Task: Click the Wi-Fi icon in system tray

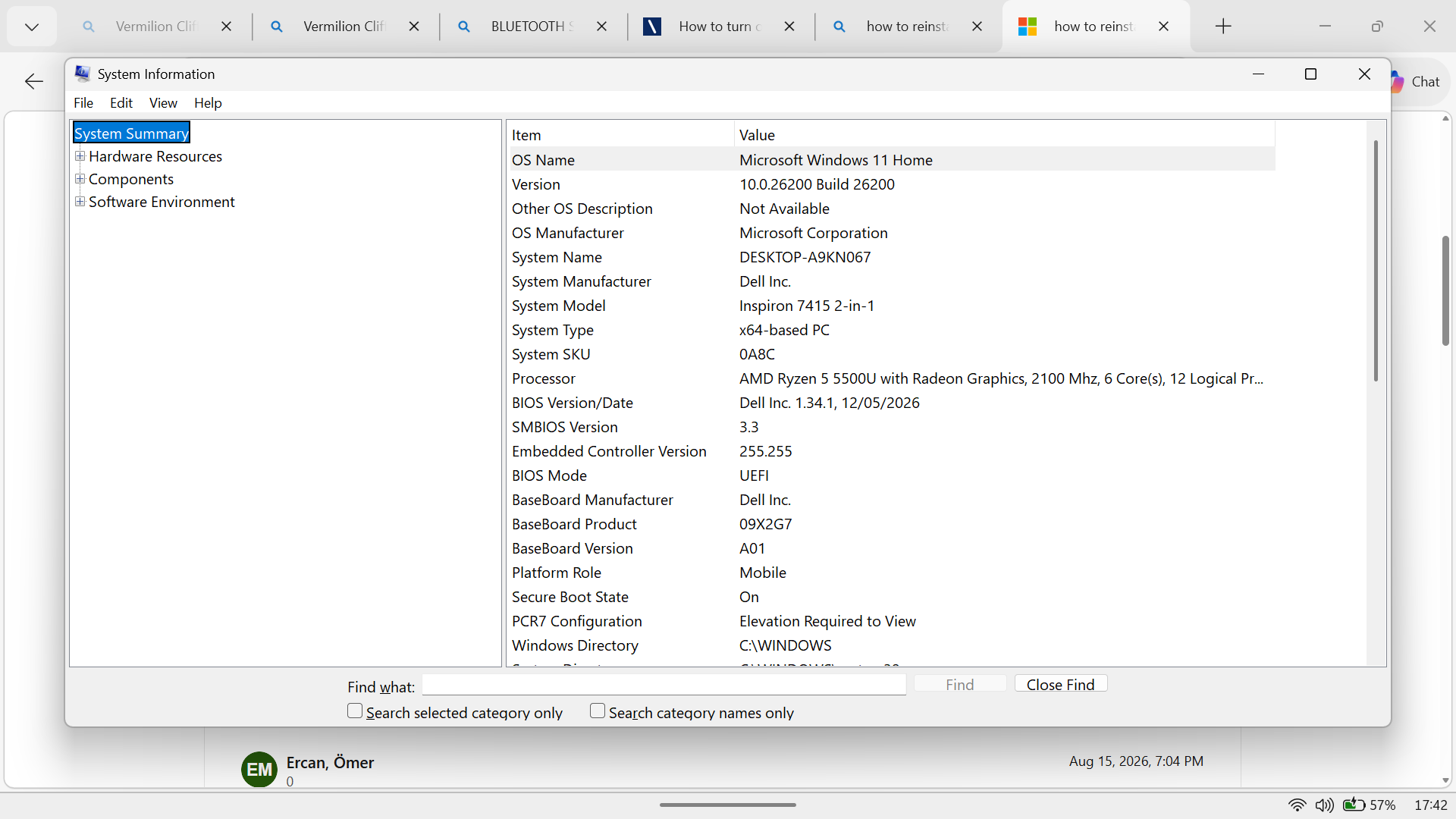Action: pyautogui.click(x=1297, y=805)
